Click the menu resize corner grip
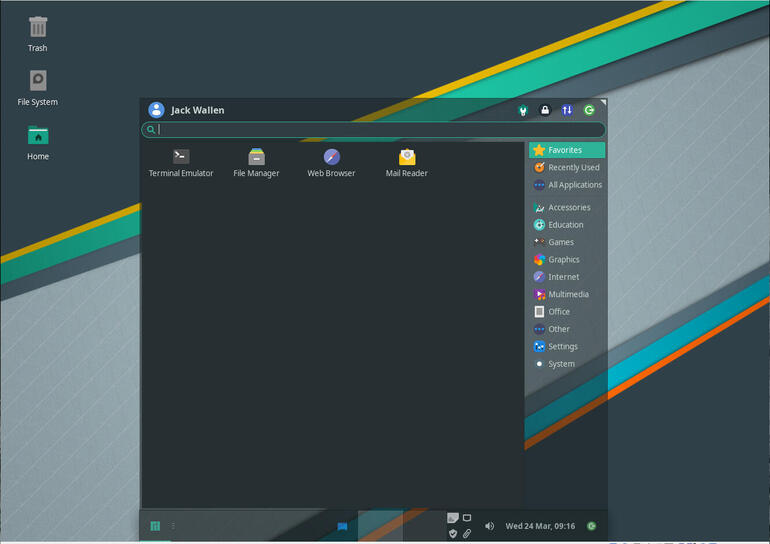This screenshot has height=544, width=770. pyautogui.click(x=604, y=102)
